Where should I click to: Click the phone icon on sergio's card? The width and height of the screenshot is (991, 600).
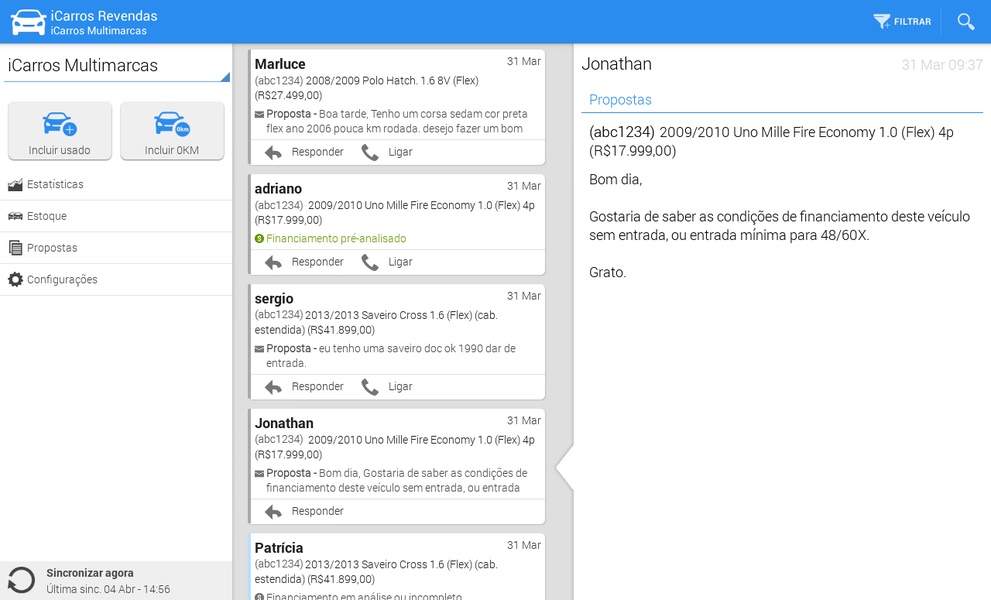pyautogui.click(x=370, y=387)
